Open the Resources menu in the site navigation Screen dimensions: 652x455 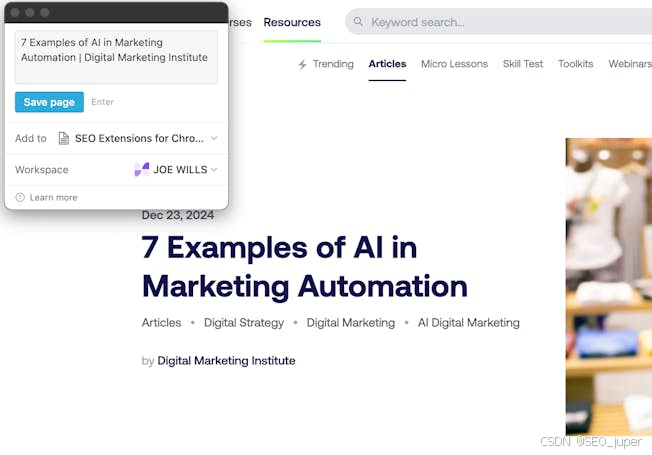click(292, 22)
